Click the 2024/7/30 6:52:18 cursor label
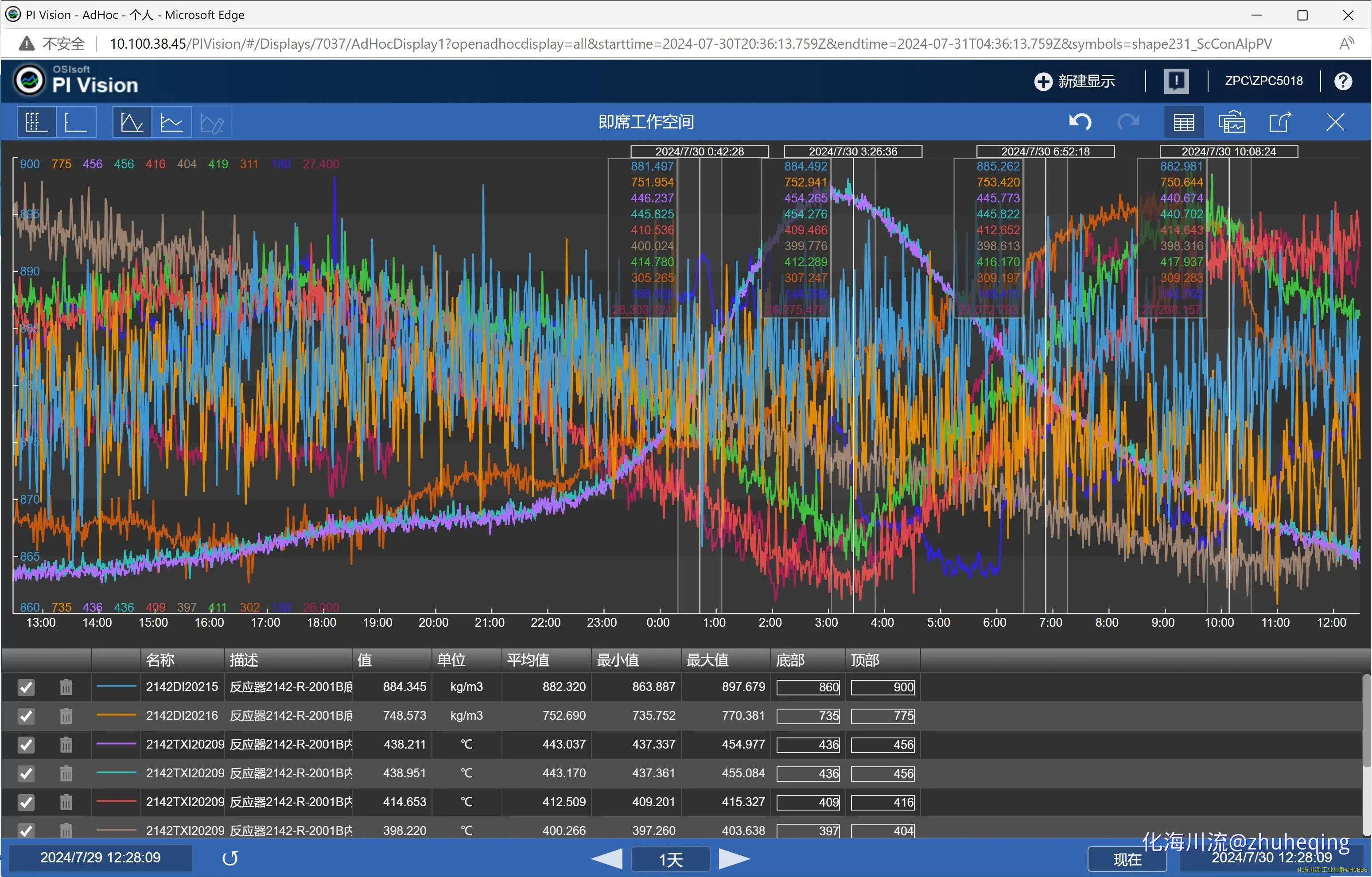Screen dimensions: 1372x877 tap(1046, 151)
